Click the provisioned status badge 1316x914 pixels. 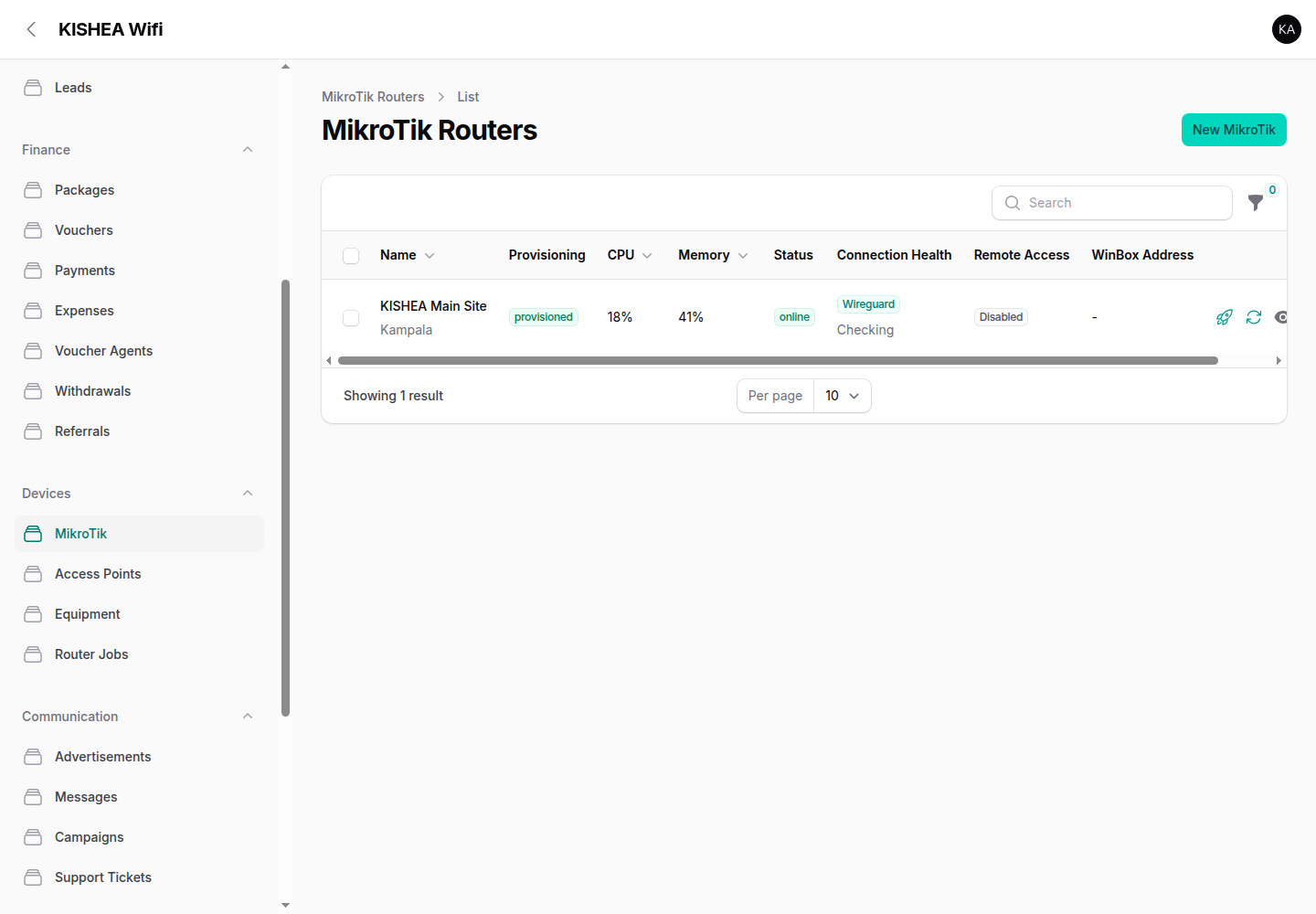click(x=544, y=317)
